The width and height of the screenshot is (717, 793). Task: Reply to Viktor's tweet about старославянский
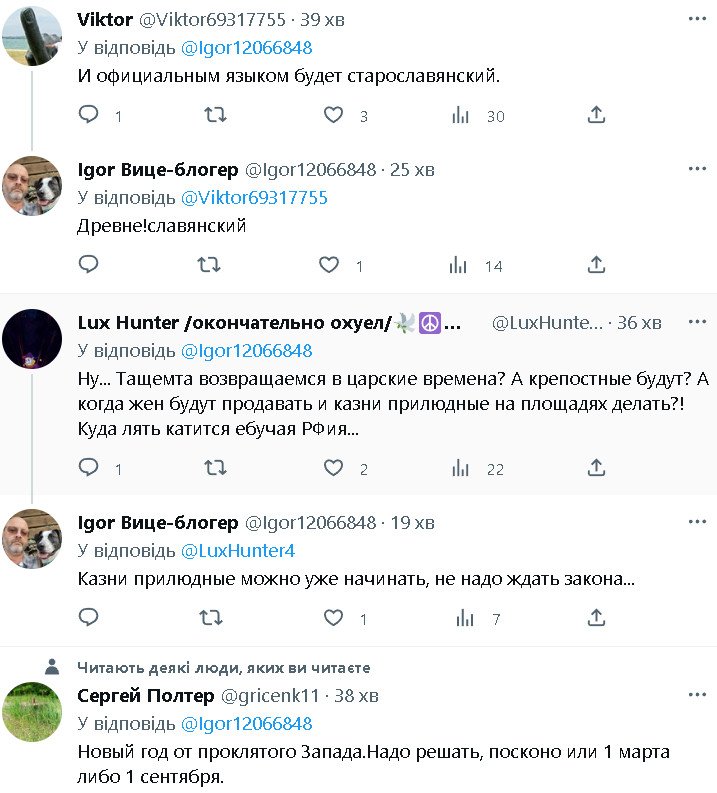tap(89, 115)
